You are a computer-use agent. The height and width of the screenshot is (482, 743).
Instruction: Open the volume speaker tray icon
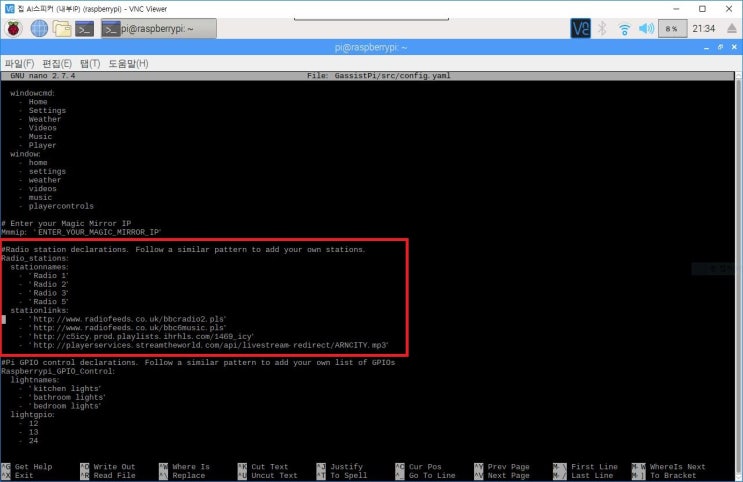click(646, 29)
